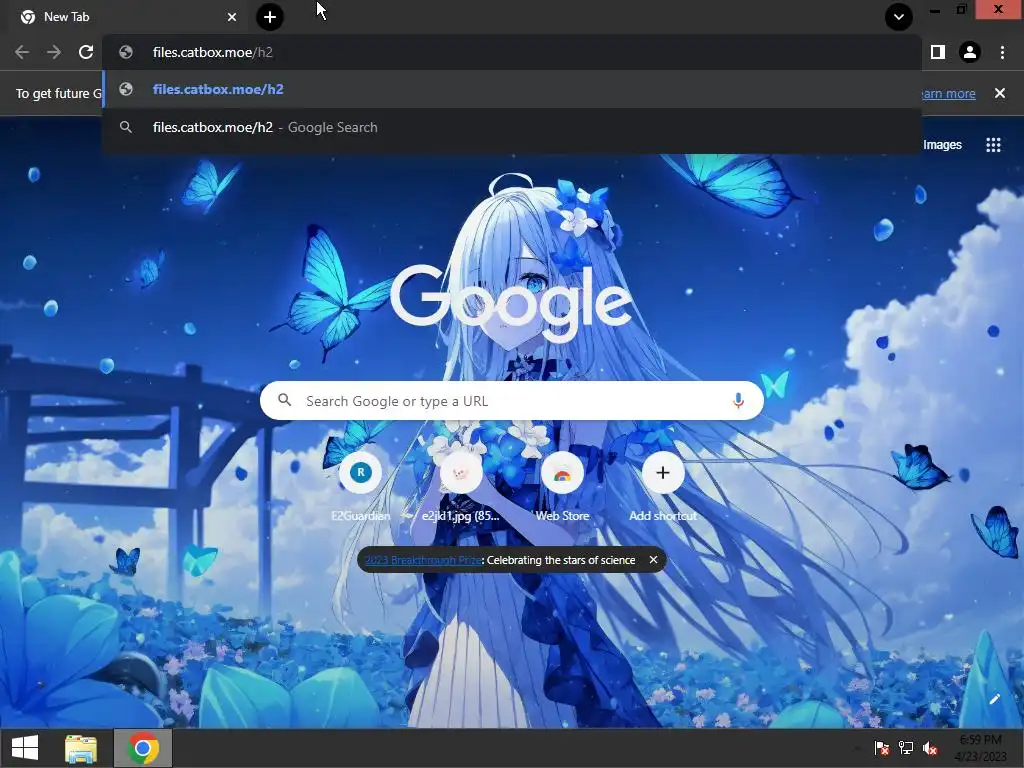Click the taskbar clock showing 6:59 PM
This screenshot has height=768, width=1024.
(x=981, y=748)
